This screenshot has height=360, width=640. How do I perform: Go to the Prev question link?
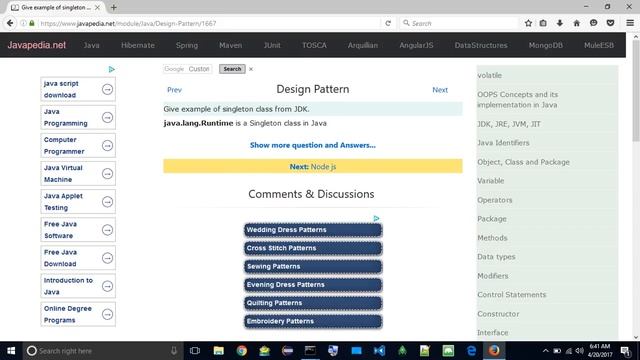click(174, 90)
